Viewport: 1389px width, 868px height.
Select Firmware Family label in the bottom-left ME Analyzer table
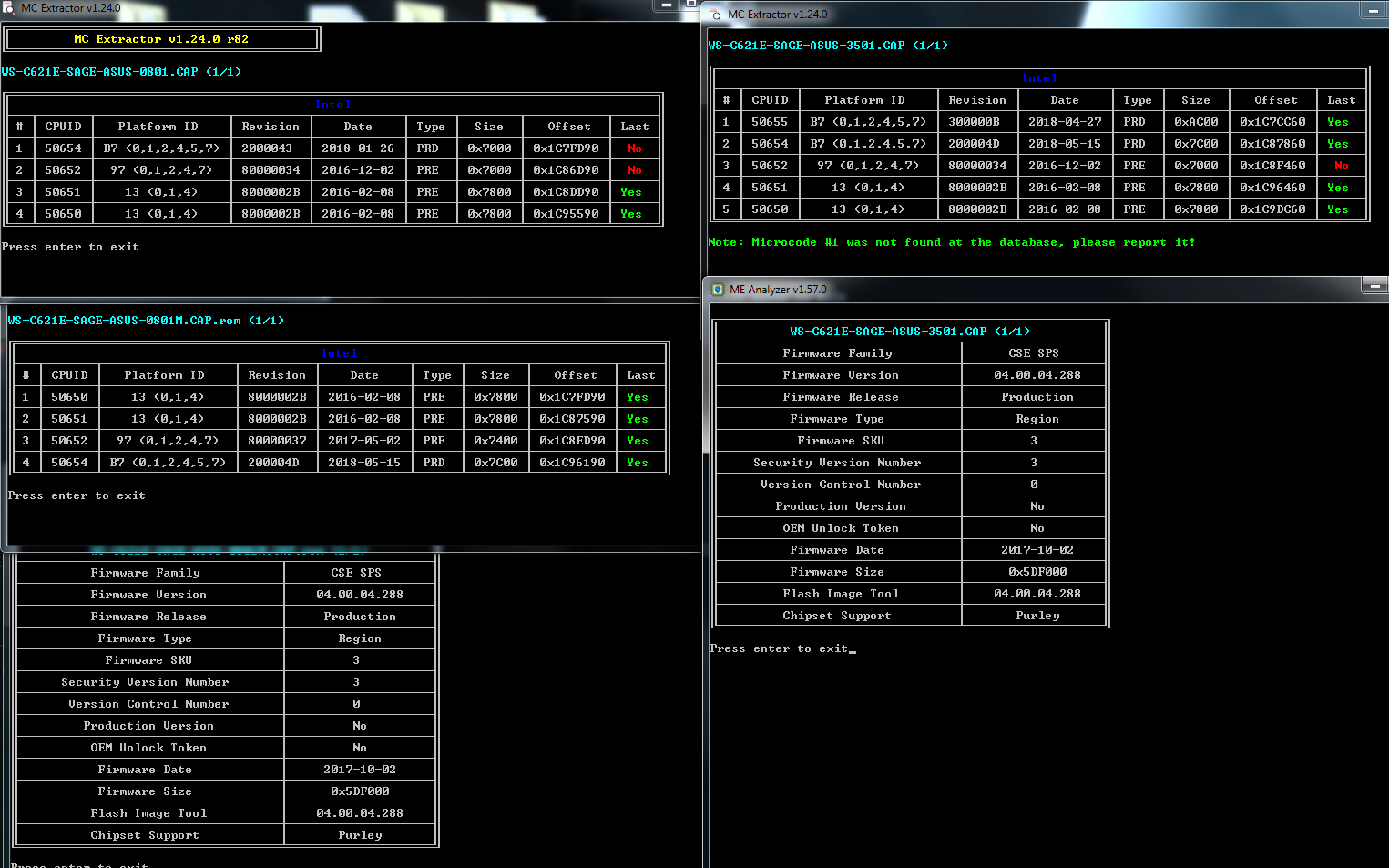[x=145, y=573]
